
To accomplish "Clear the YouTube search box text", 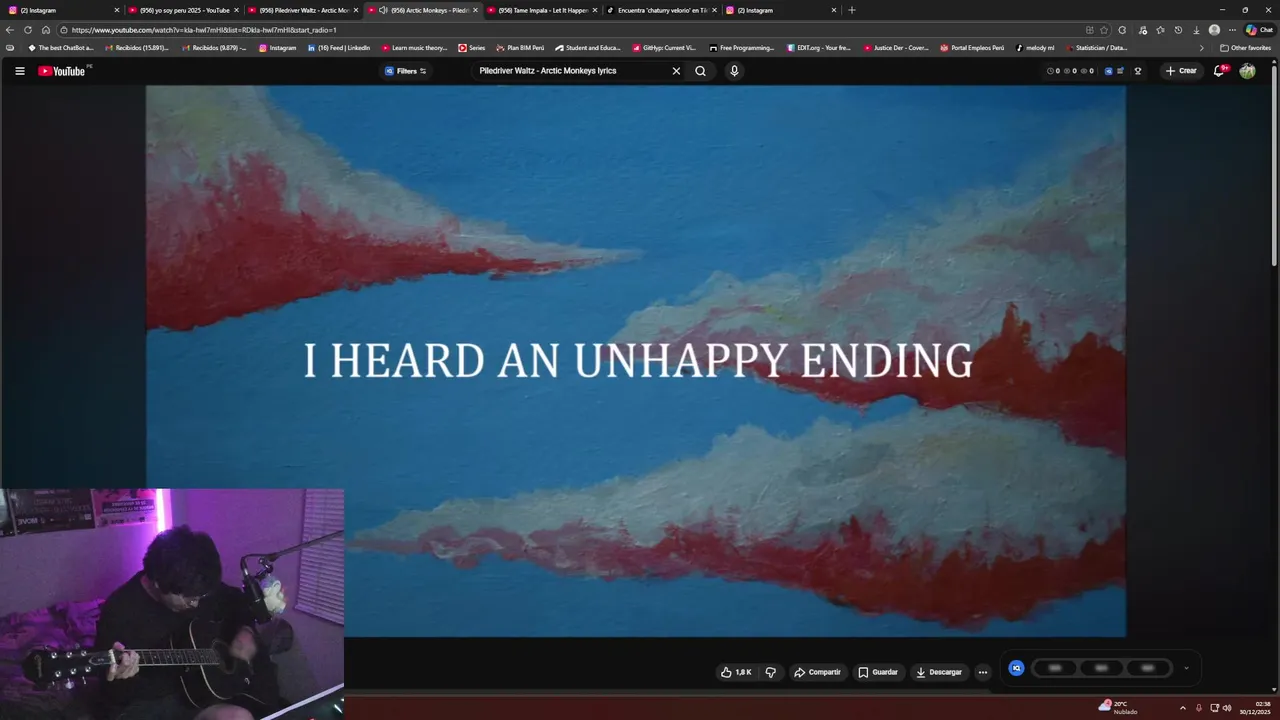I will coord(676,71).
